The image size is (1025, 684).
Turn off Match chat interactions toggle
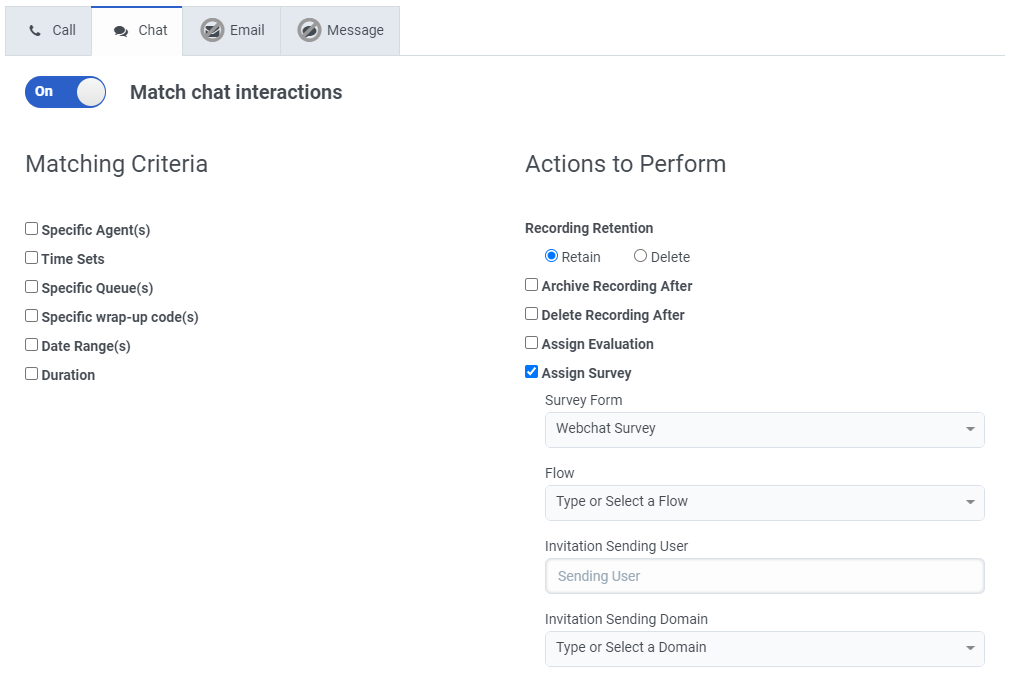(x=65, y=92)
